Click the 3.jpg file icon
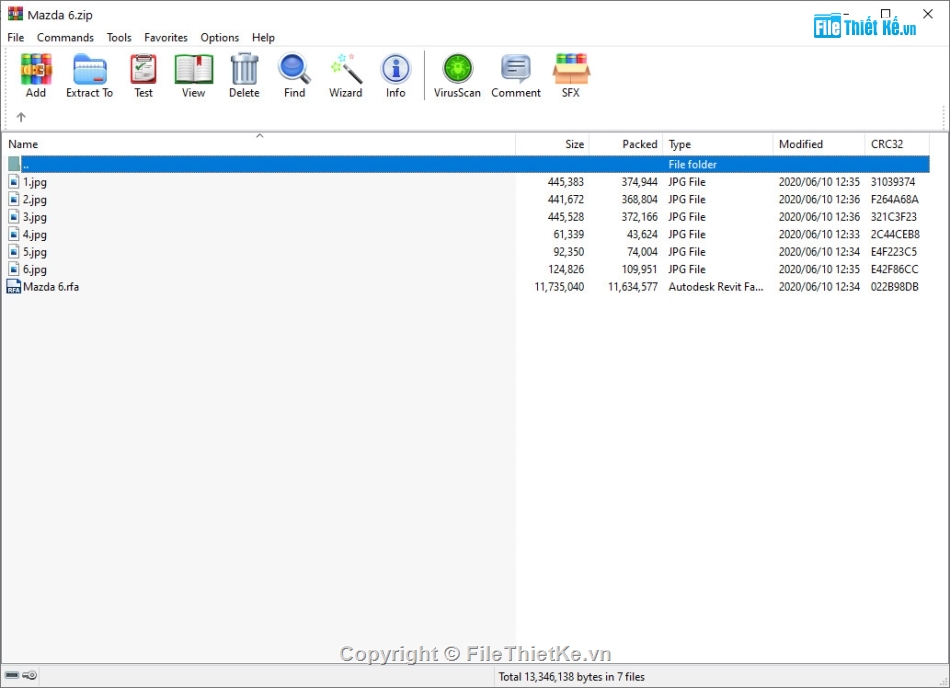 pos(14,217)
